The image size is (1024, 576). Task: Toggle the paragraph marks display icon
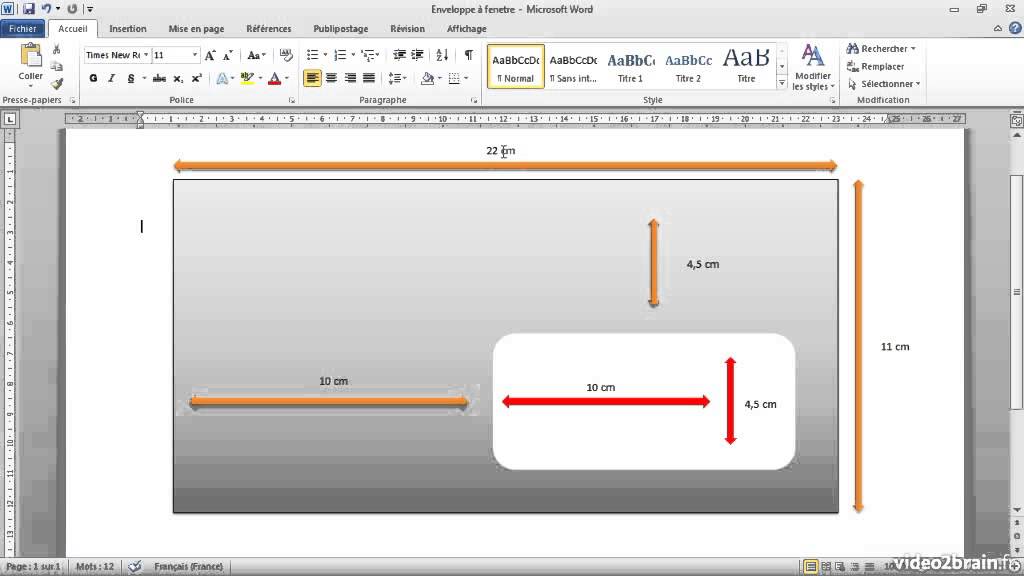click(x=469, y=55)
